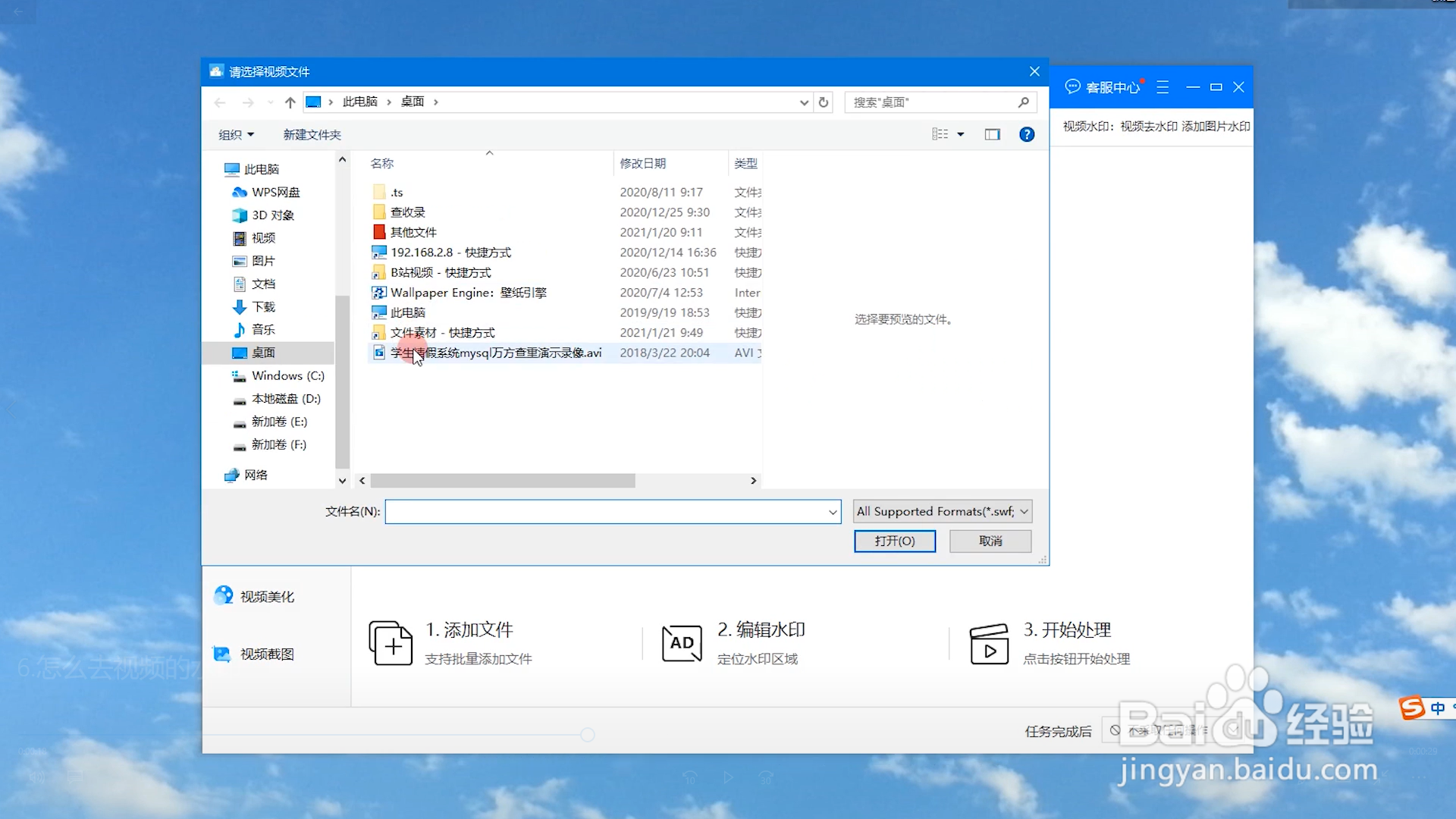Open the hamburger menu beside 客服中心
The width and height of the screenshot is (1456, 819).
1163,87
